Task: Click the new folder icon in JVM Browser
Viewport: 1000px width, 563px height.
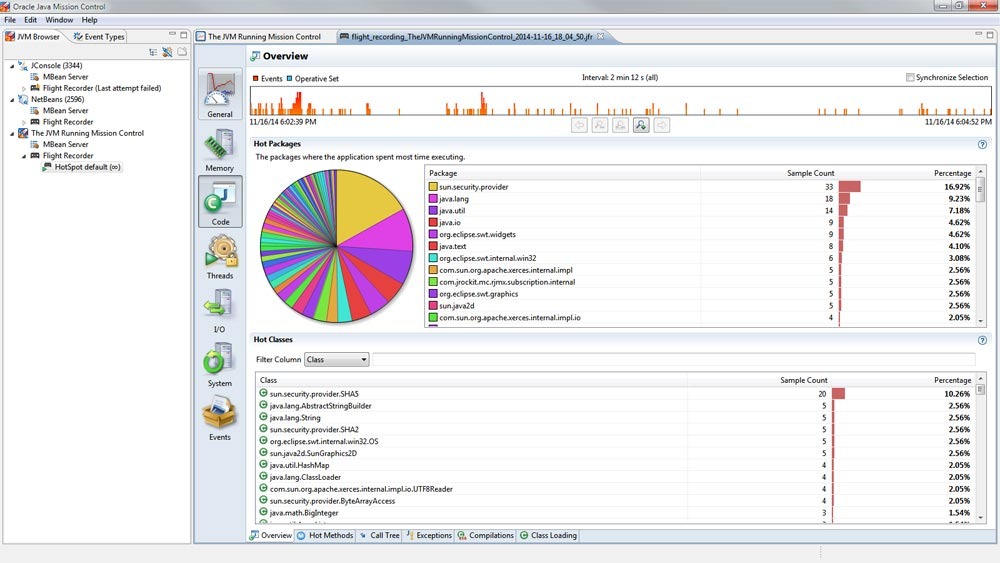Action: 182,52
